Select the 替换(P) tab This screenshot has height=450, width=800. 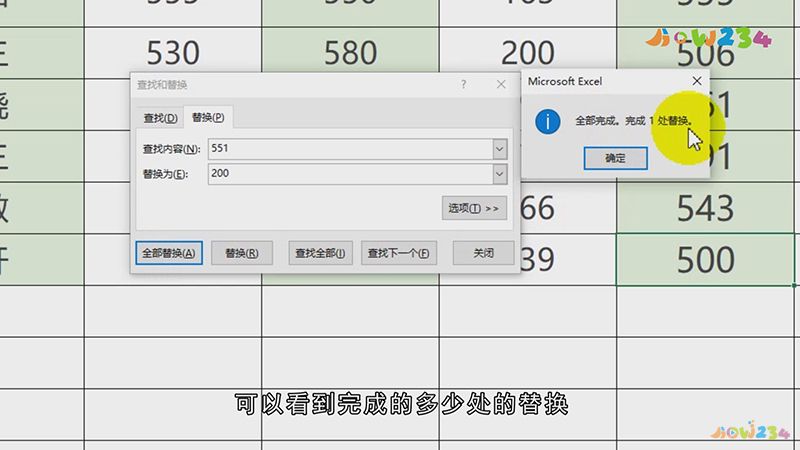coord(208,117)
